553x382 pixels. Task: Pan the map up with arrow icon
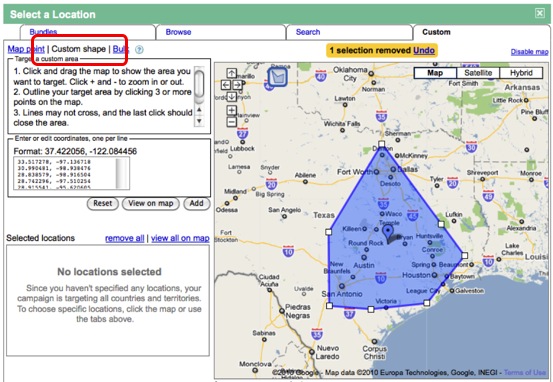[231, 73]
